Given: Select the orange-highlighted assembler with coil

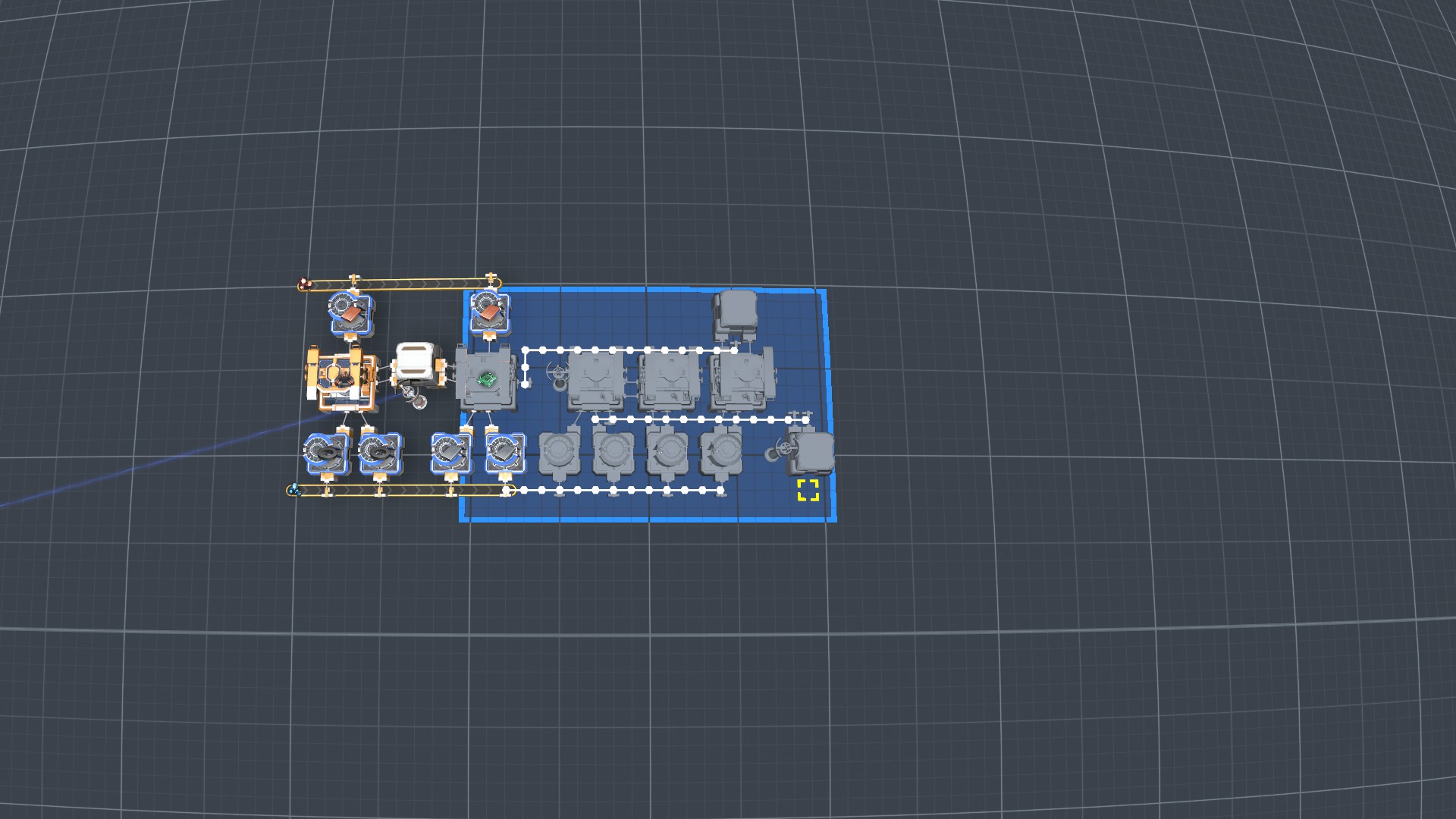Looking at the screenshot, I should [x=341, y=377].
